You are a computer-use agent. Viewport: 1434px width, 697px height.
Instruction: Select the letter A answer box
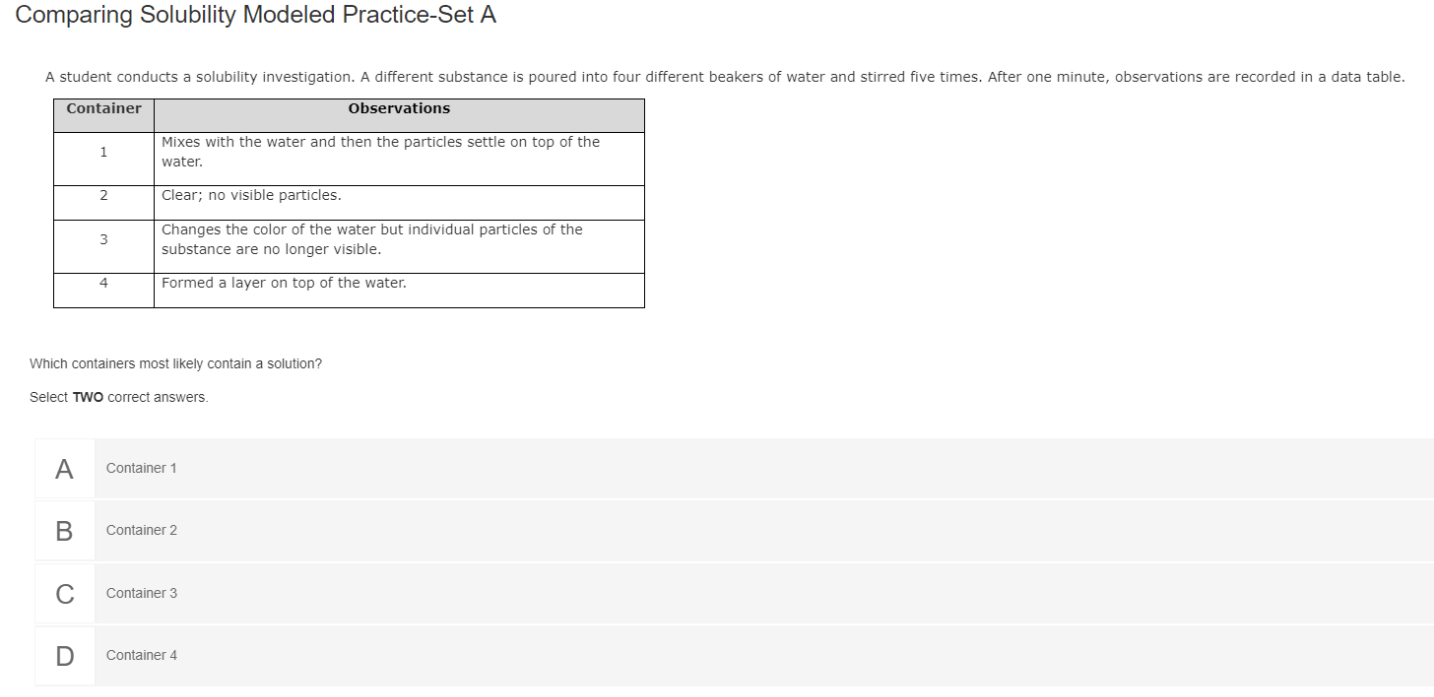tap(64, 468)
